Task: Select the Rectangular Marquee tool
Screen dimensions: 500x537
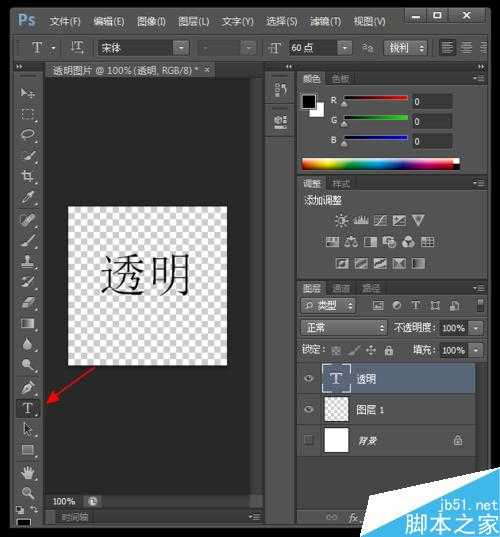Action: [x=27, y=114]
